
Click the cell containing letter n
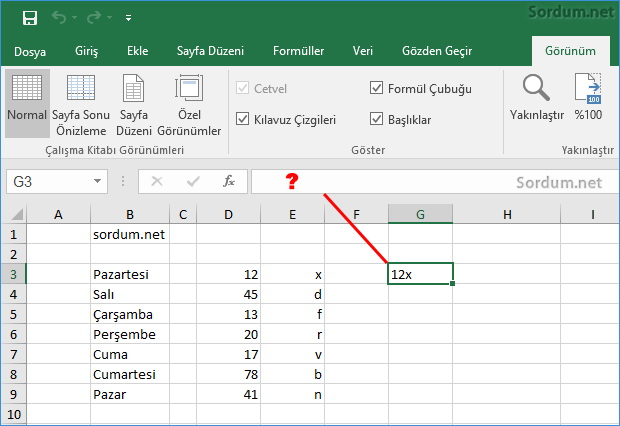tap(292, 394)
